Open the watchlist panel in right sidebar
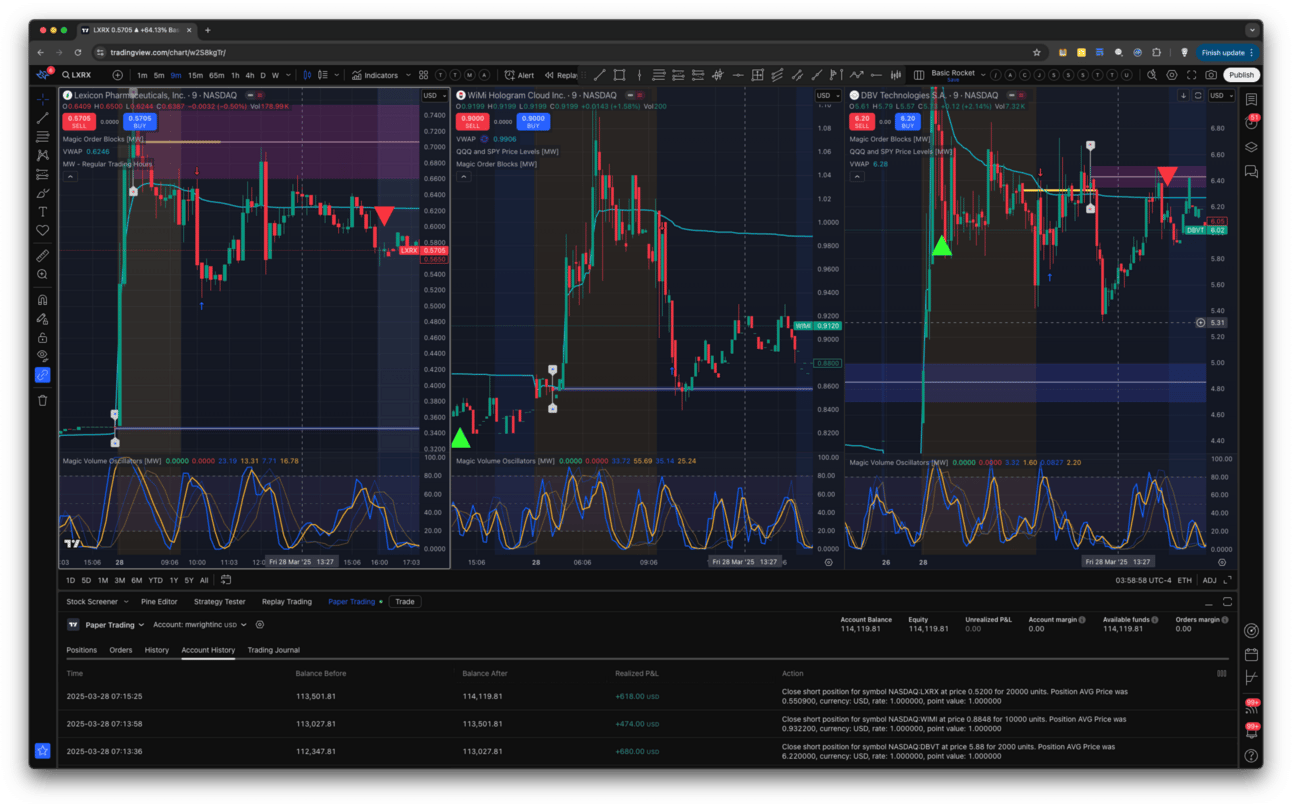 [1251, 100]
